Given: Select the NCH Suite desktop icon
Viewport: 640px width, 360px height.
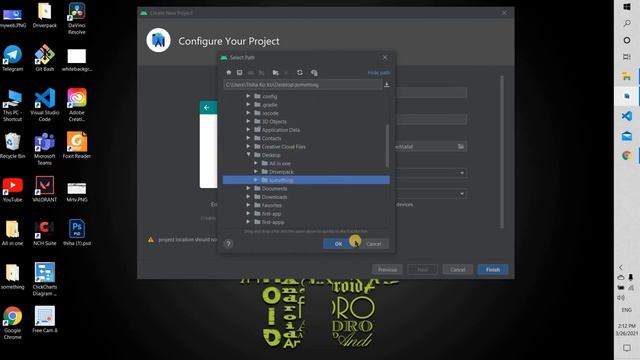Looking at the screenshot, I should coord(44,233).
